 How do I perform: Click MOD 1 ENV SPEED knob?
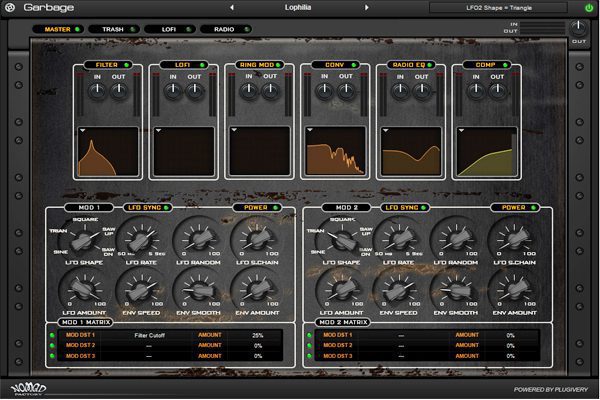[141, 290]
